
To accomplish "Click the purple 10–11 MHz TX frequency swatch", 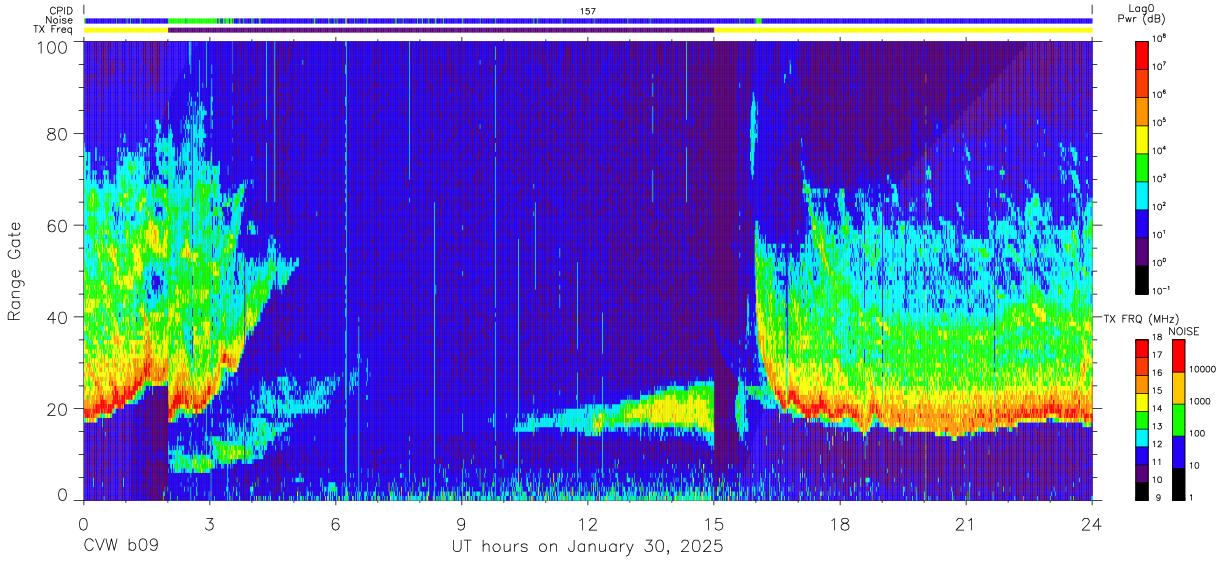I will [1141, 473].
